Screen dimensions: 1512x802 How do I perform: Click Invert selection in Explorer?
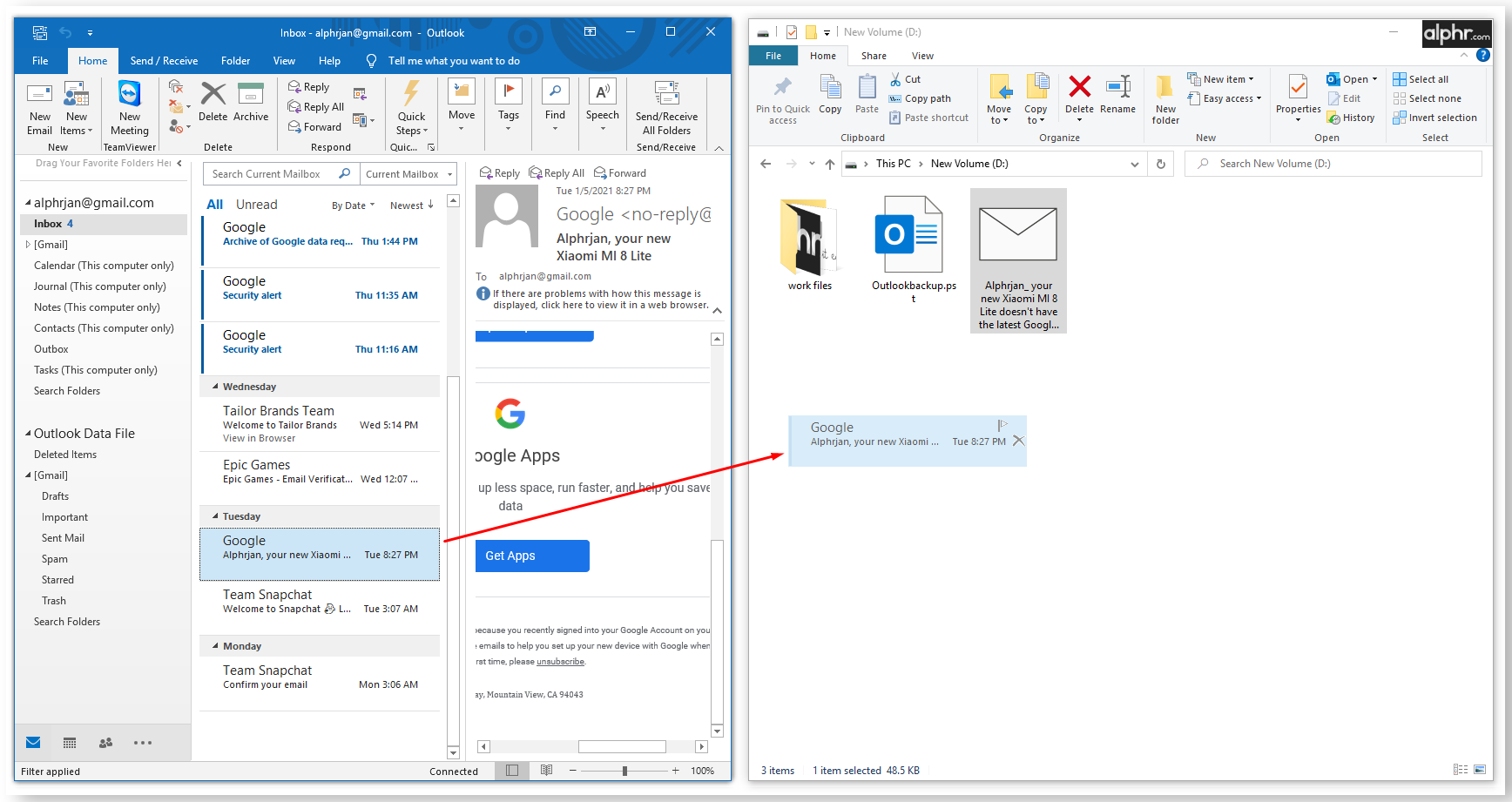1434,118
